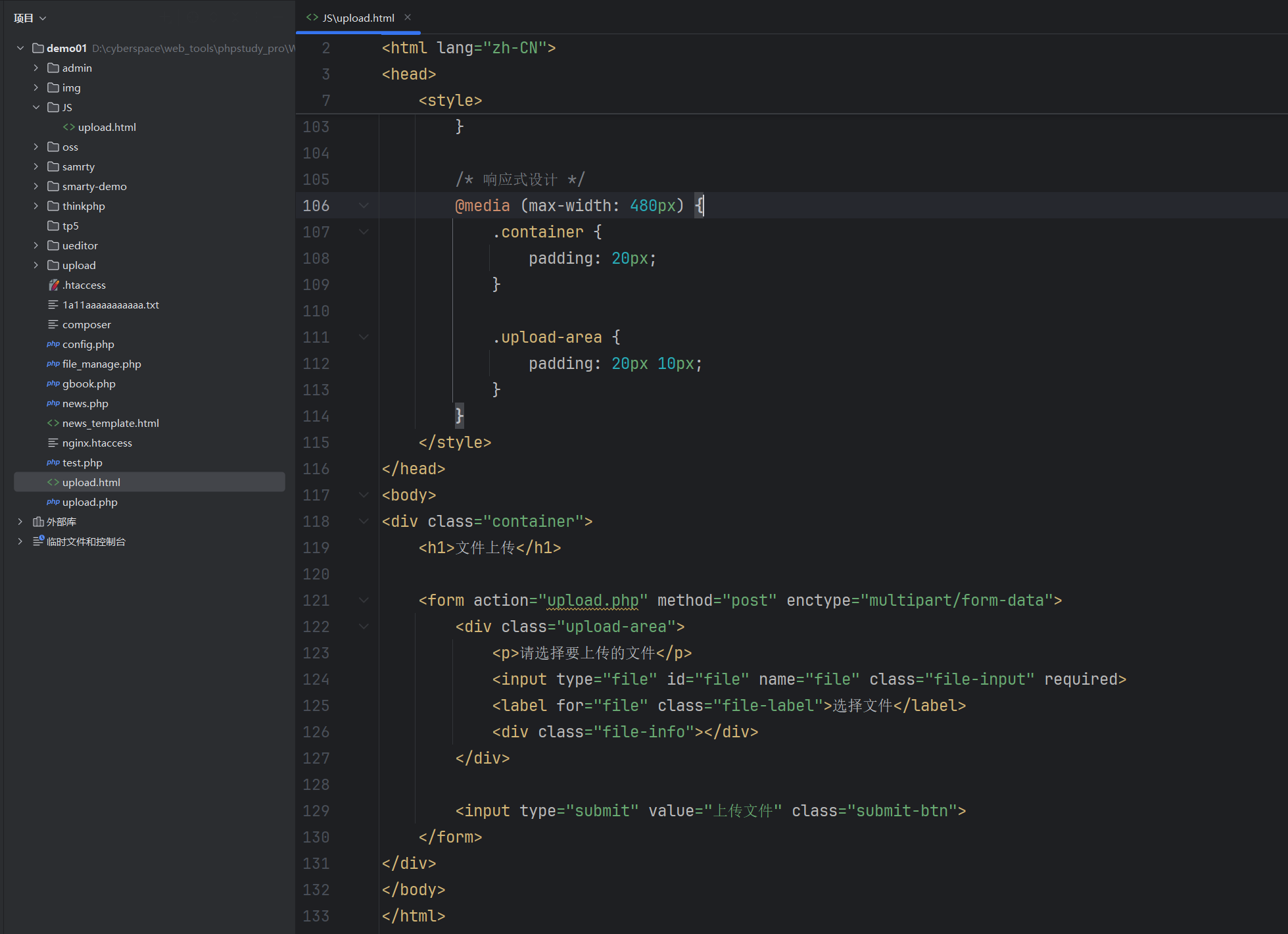Select the JS\upload.html editor tab
The height and width of the screenshot is (934, 1288).
pyautogui.click(x=358, y=18)
